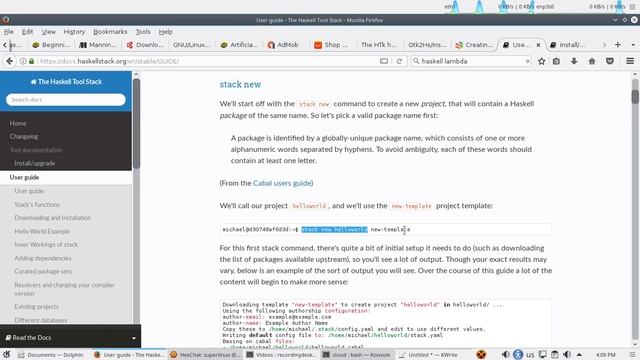Jump to Downloading and Installation section

[53, 218]
